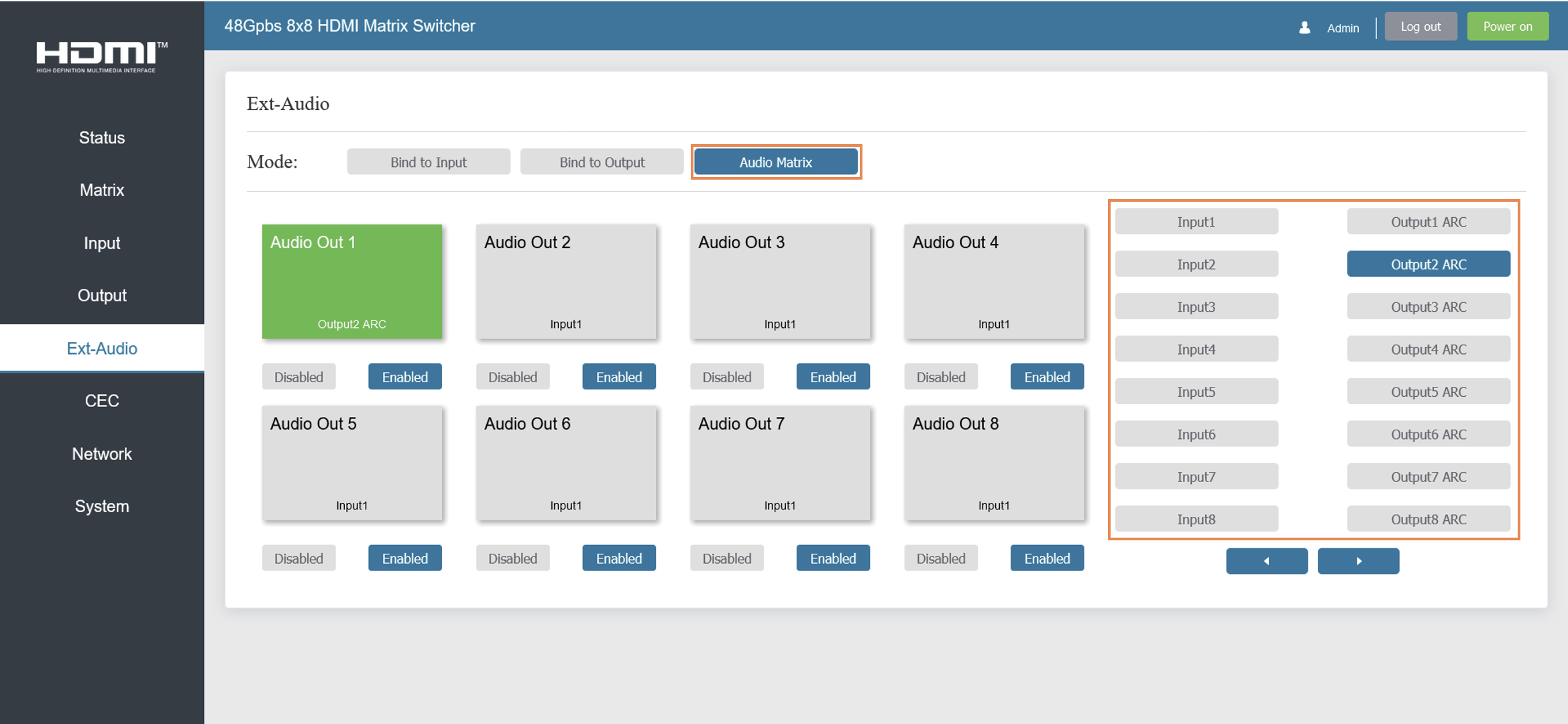The width and height of the screenshot is (1568, 724).
Task: Select Output5 ARC source
Action: pyautogui.click(x=1429, y=391)
